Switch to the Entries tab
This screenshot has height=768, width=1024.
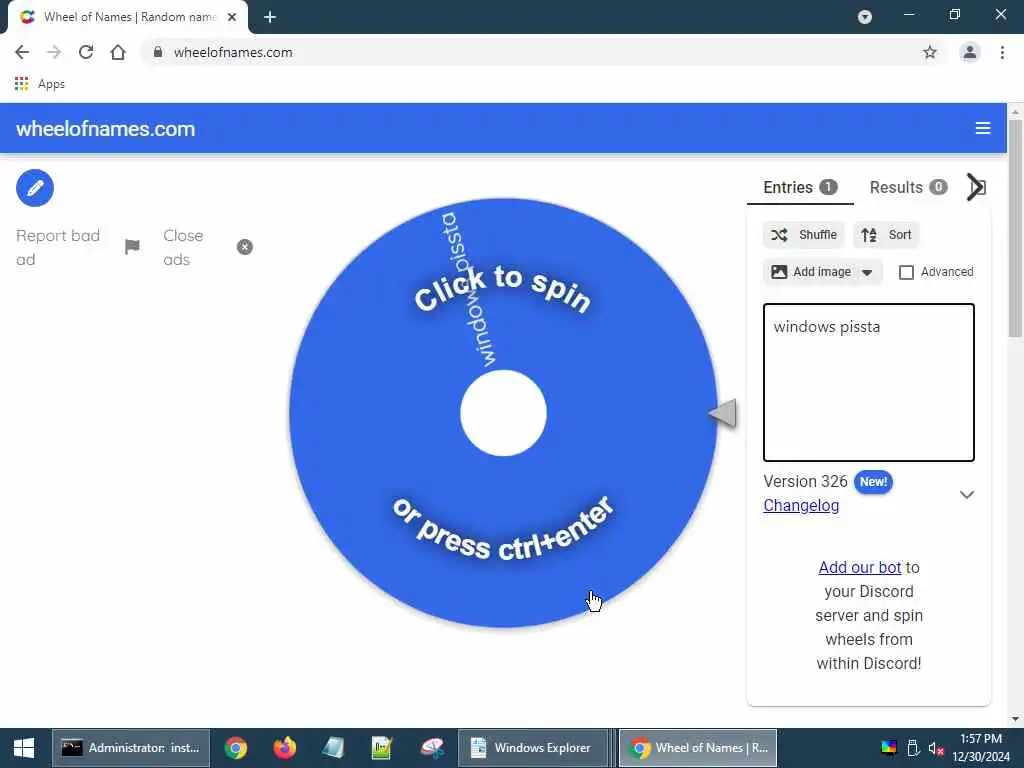800,187
